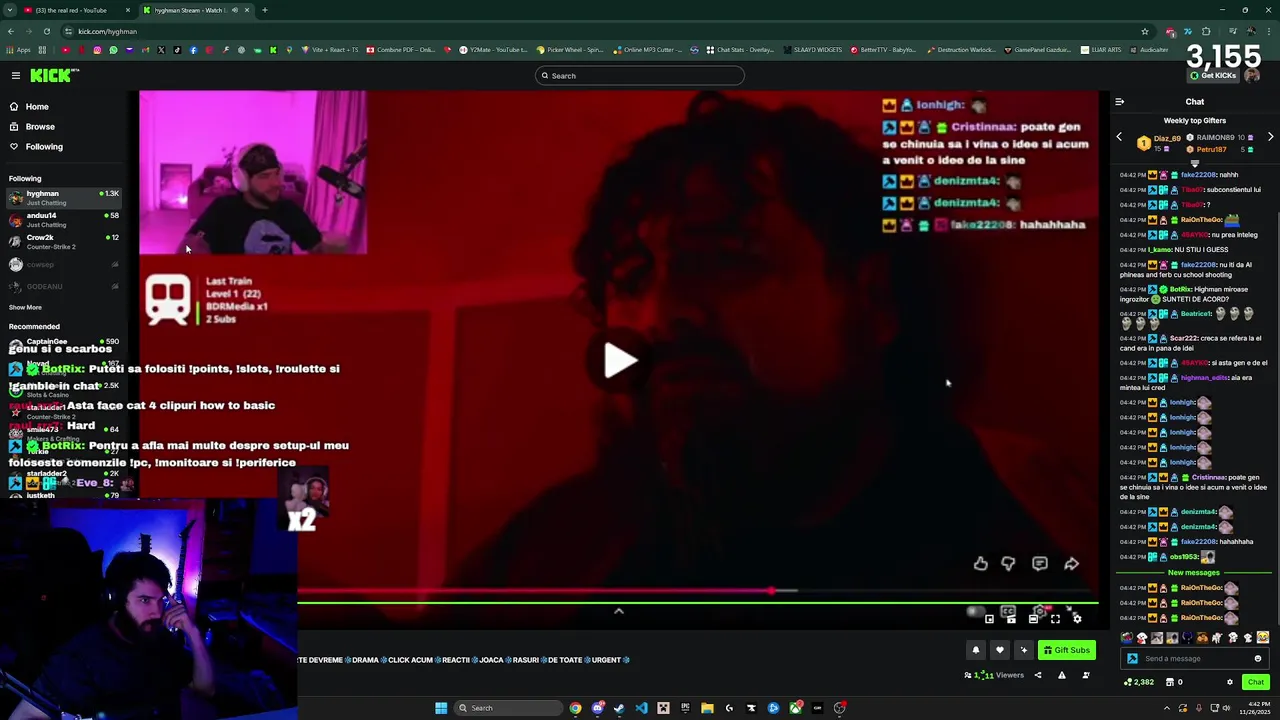Toggle theater mode in the player
This screenshot has width=1280, height=720.
coord(1033,619)
